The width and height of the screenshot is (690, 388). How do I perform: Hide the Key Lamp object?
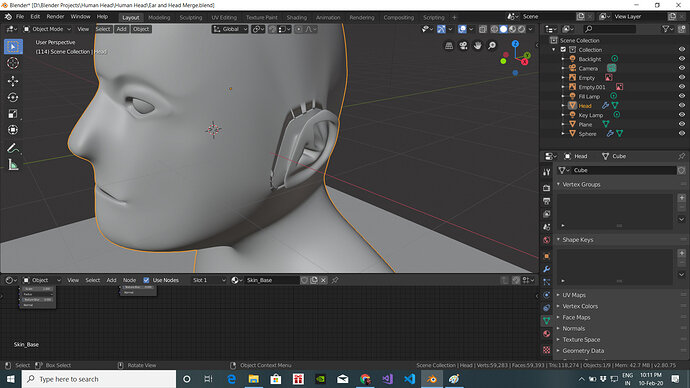coord(682,115)
